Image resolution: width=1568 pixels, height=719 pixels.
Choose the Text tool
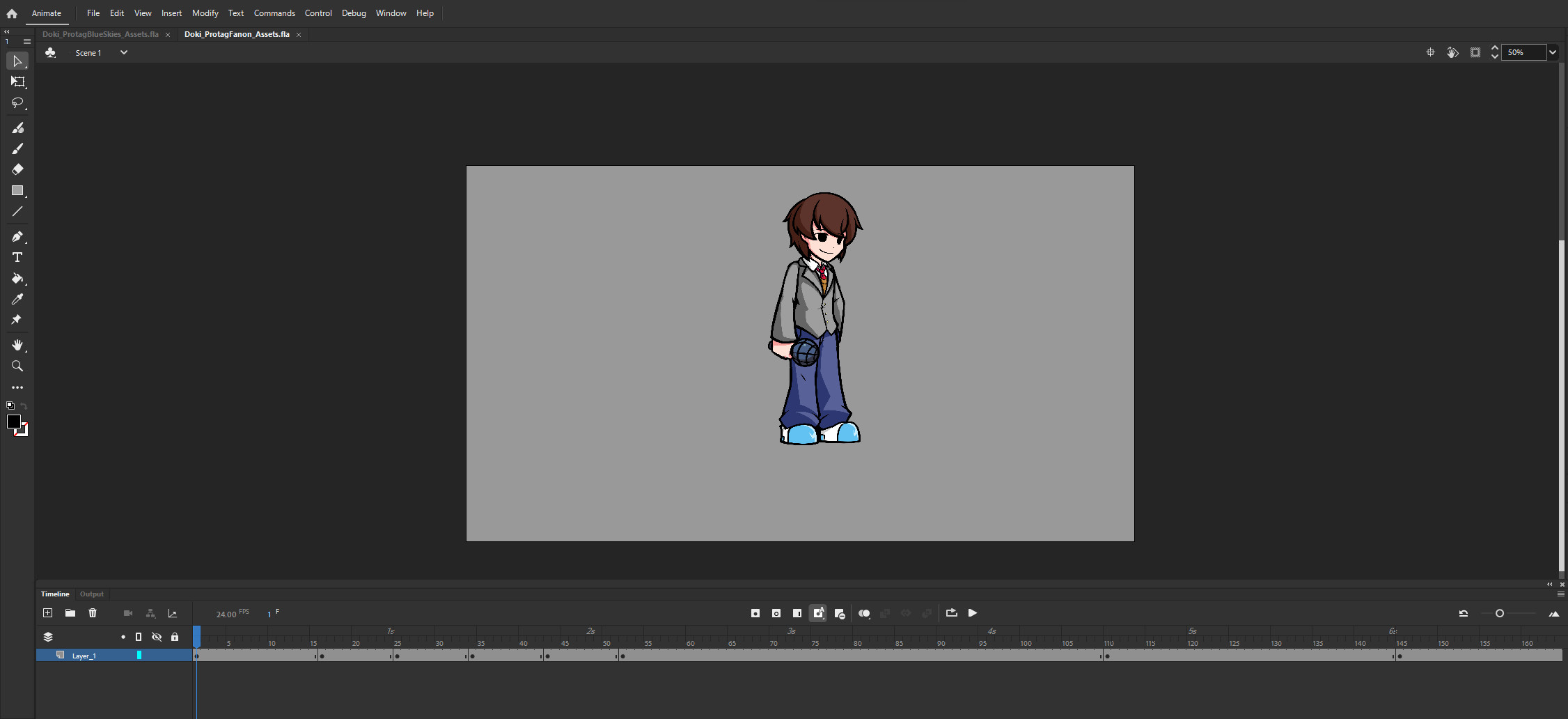click(x=17, y=257)
